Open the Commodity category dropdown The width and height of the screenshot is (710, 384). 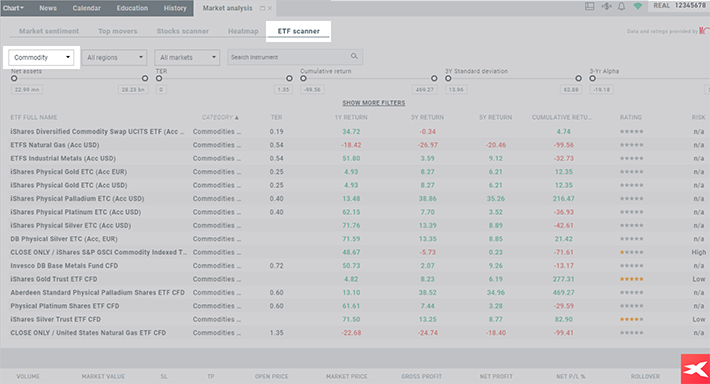41,58
